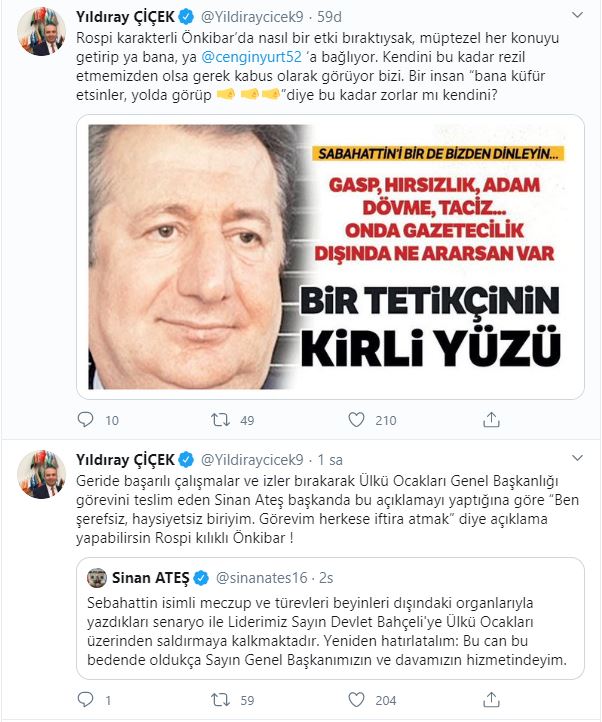Share the first tweet via share icon

click(x=491, y=419)
